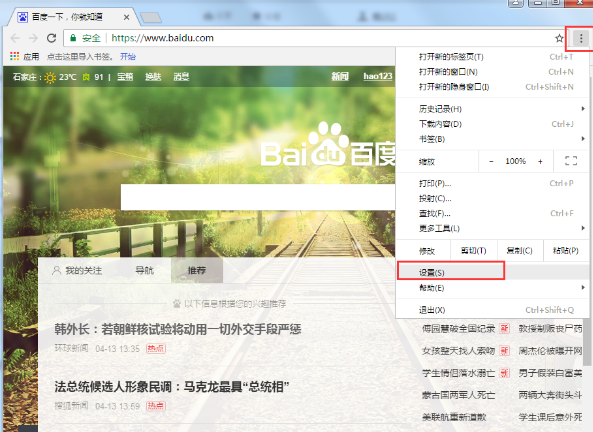Click the 热点 tag under 环球新闻 headline
Viewport: 593px width, 432px height.
coord(156,348)
